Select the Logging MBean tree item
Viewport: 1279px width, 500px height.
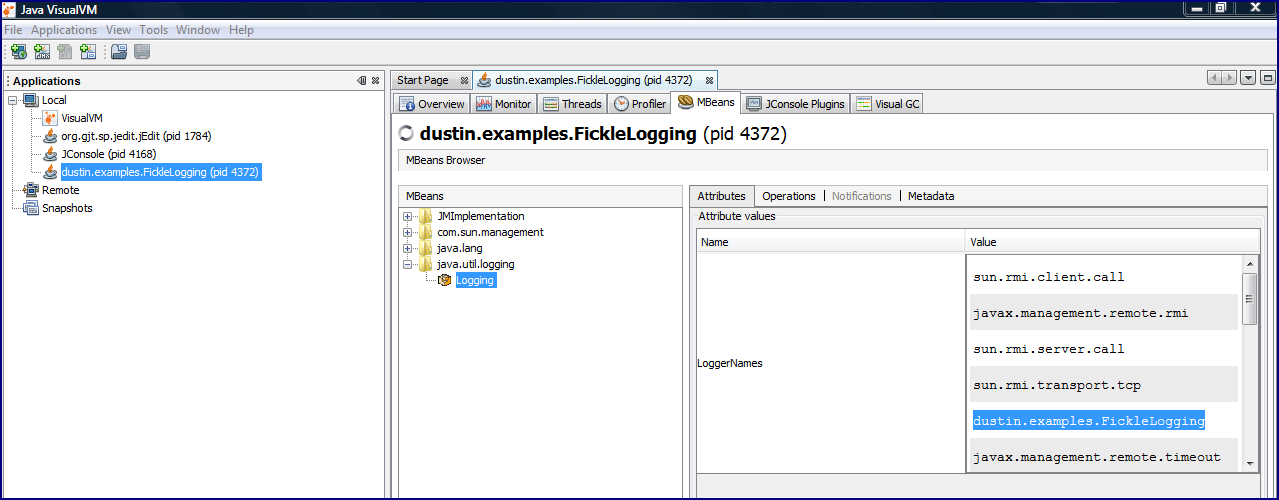pos(475,280)
